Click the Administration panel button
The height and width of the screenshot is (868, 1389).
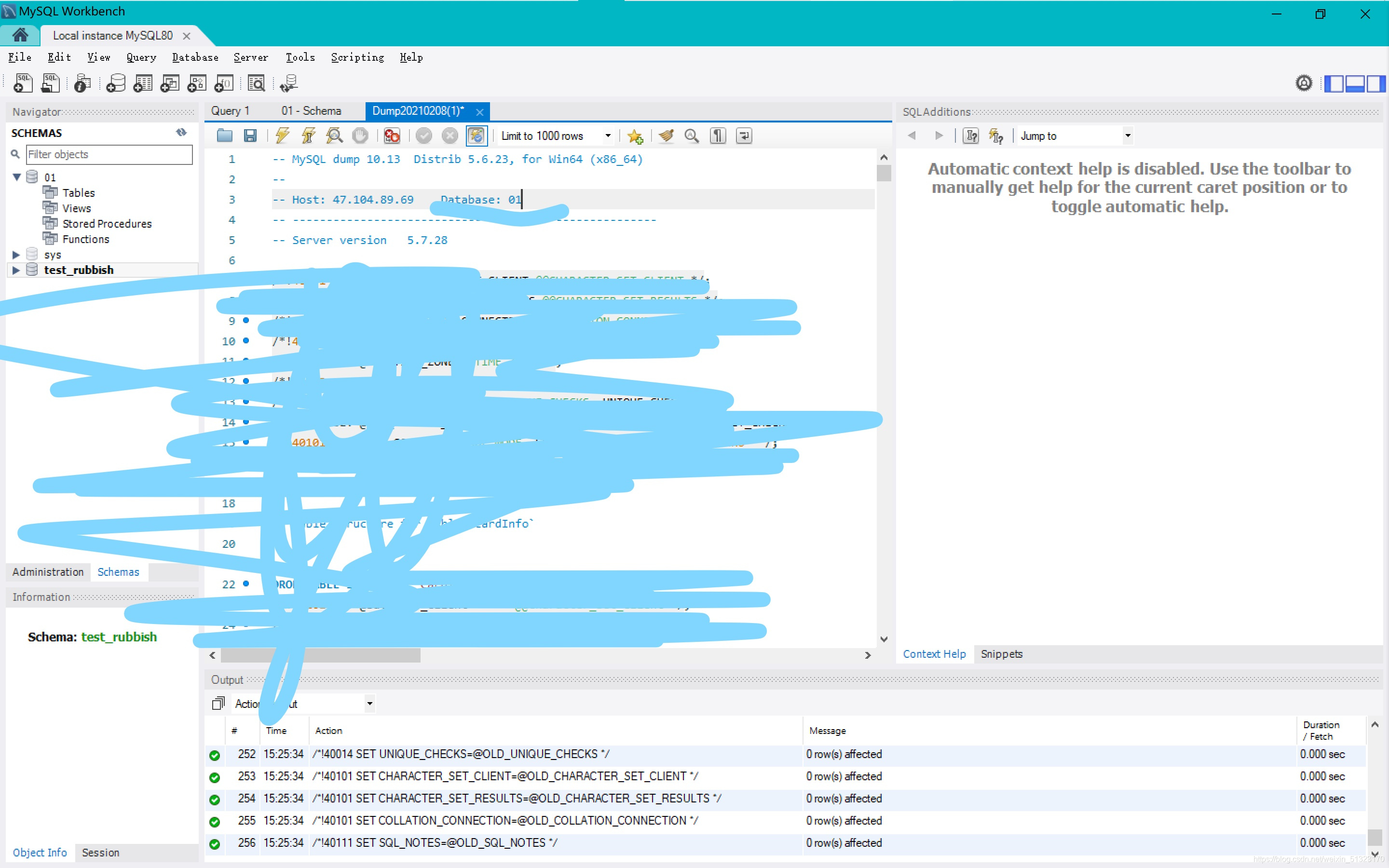[x=46, y=571]
